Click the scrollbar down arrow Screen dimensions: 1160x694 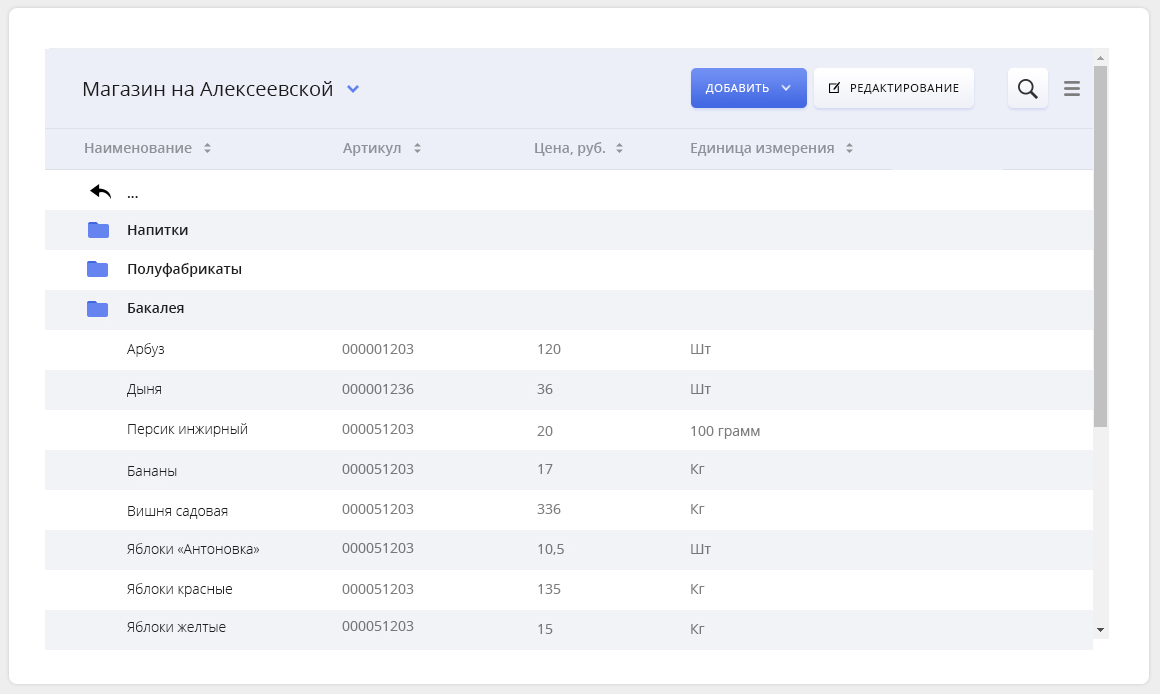coord(1100,630)
